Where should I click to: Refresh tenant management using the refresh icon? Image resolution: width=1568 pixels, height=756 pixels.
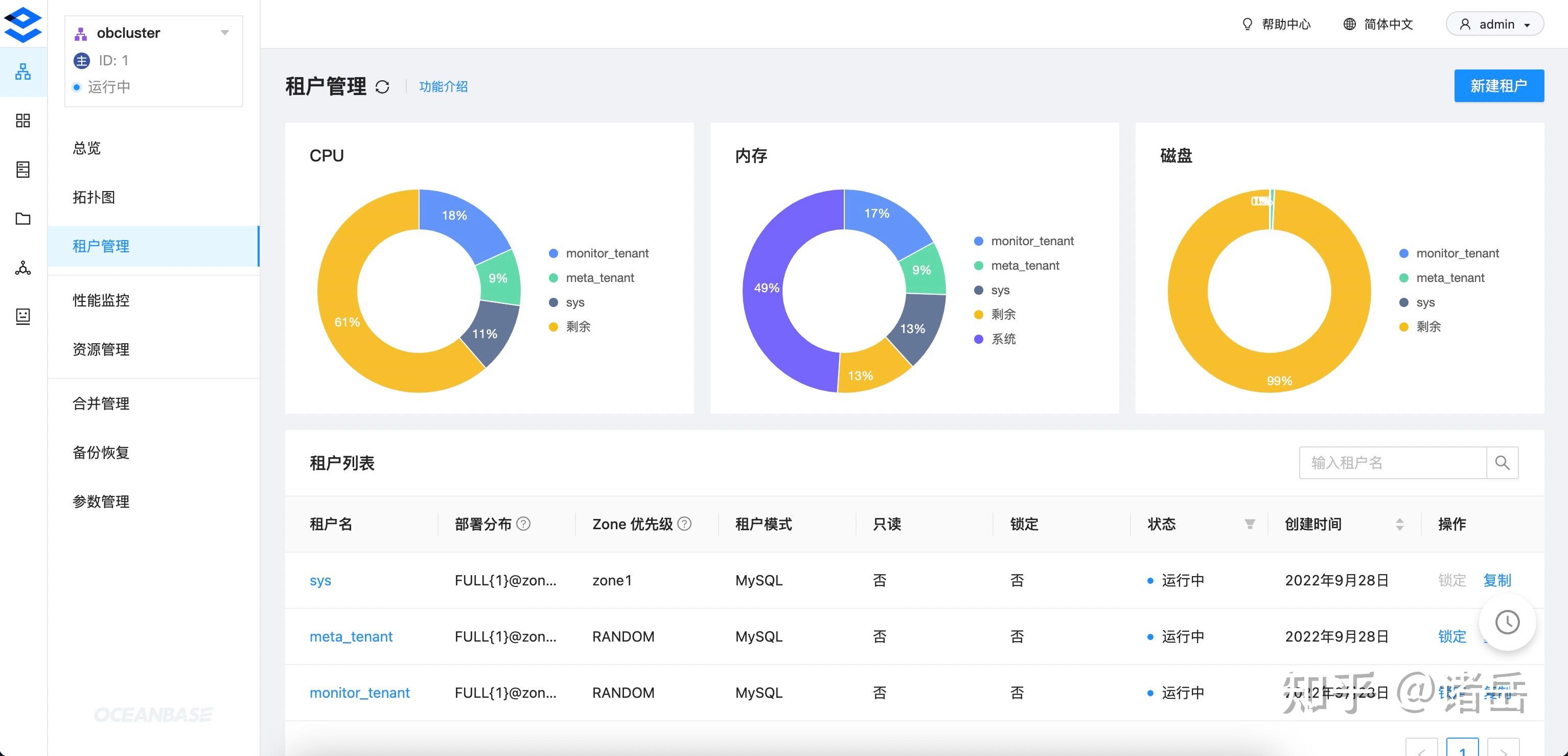tap(382, 86)
